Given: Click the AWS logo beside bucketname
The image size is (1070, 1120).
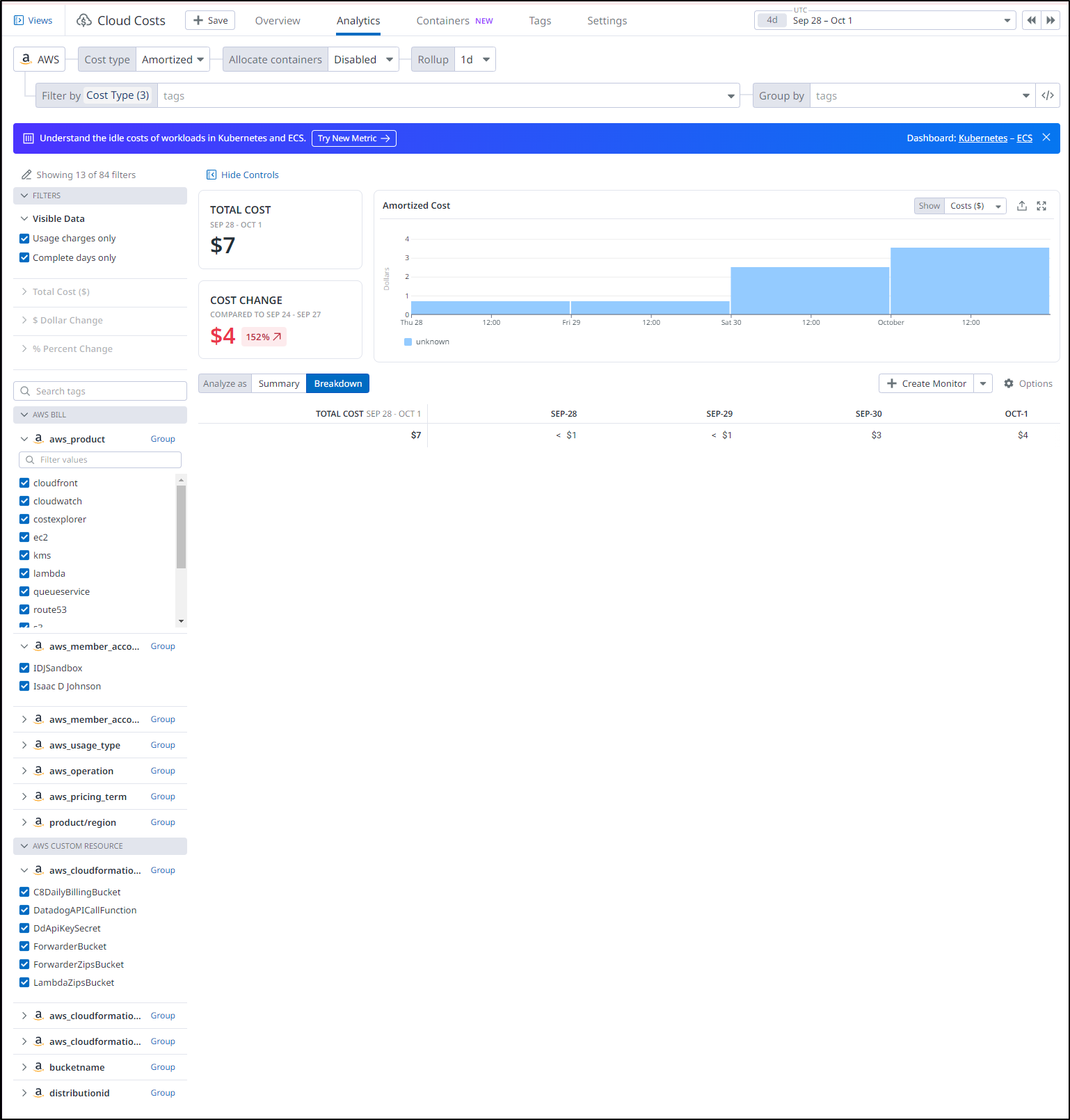Looking at the screenshot, I should tap(39, 1067).
